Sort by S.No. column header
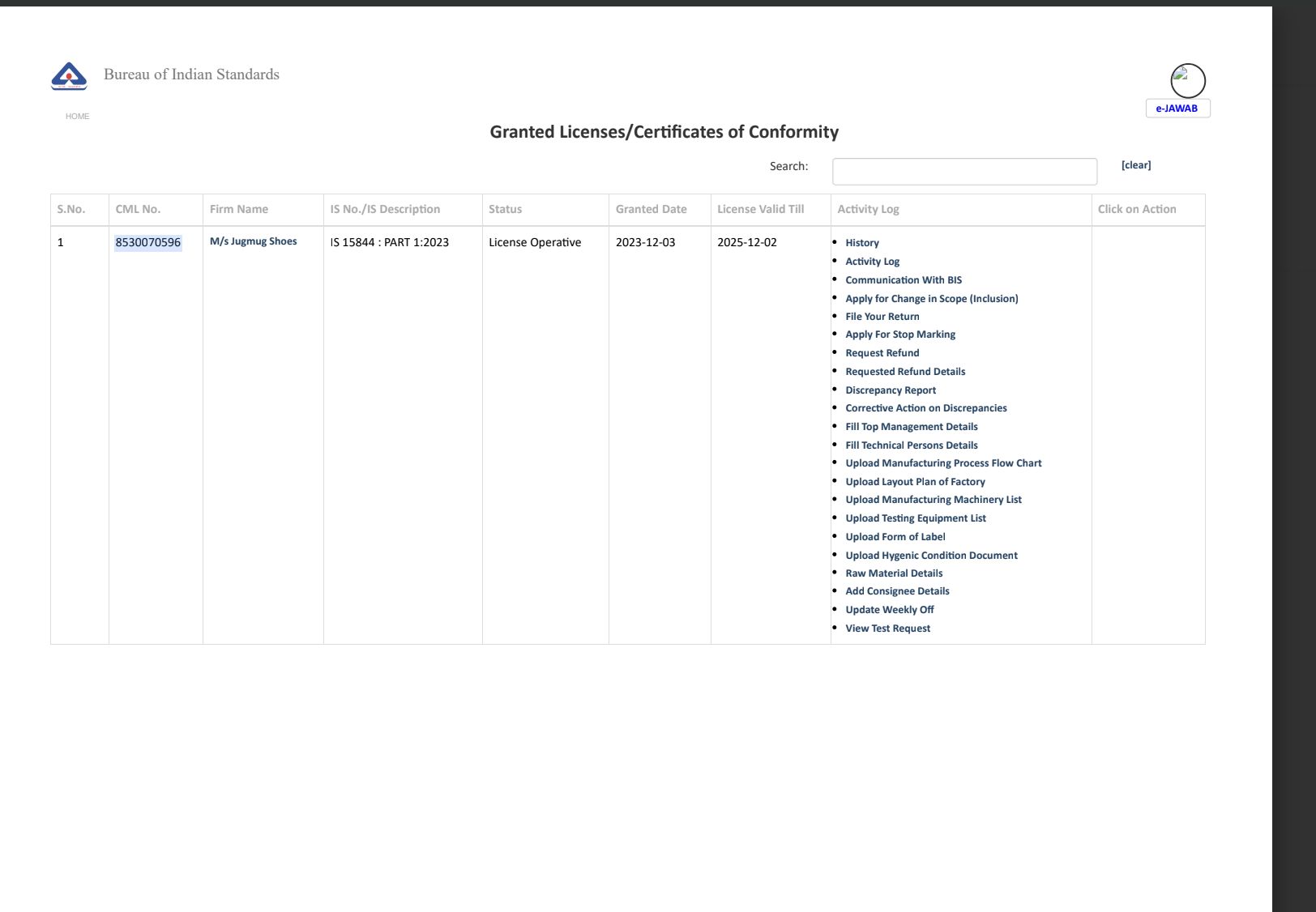 click(x=71, y=209)
